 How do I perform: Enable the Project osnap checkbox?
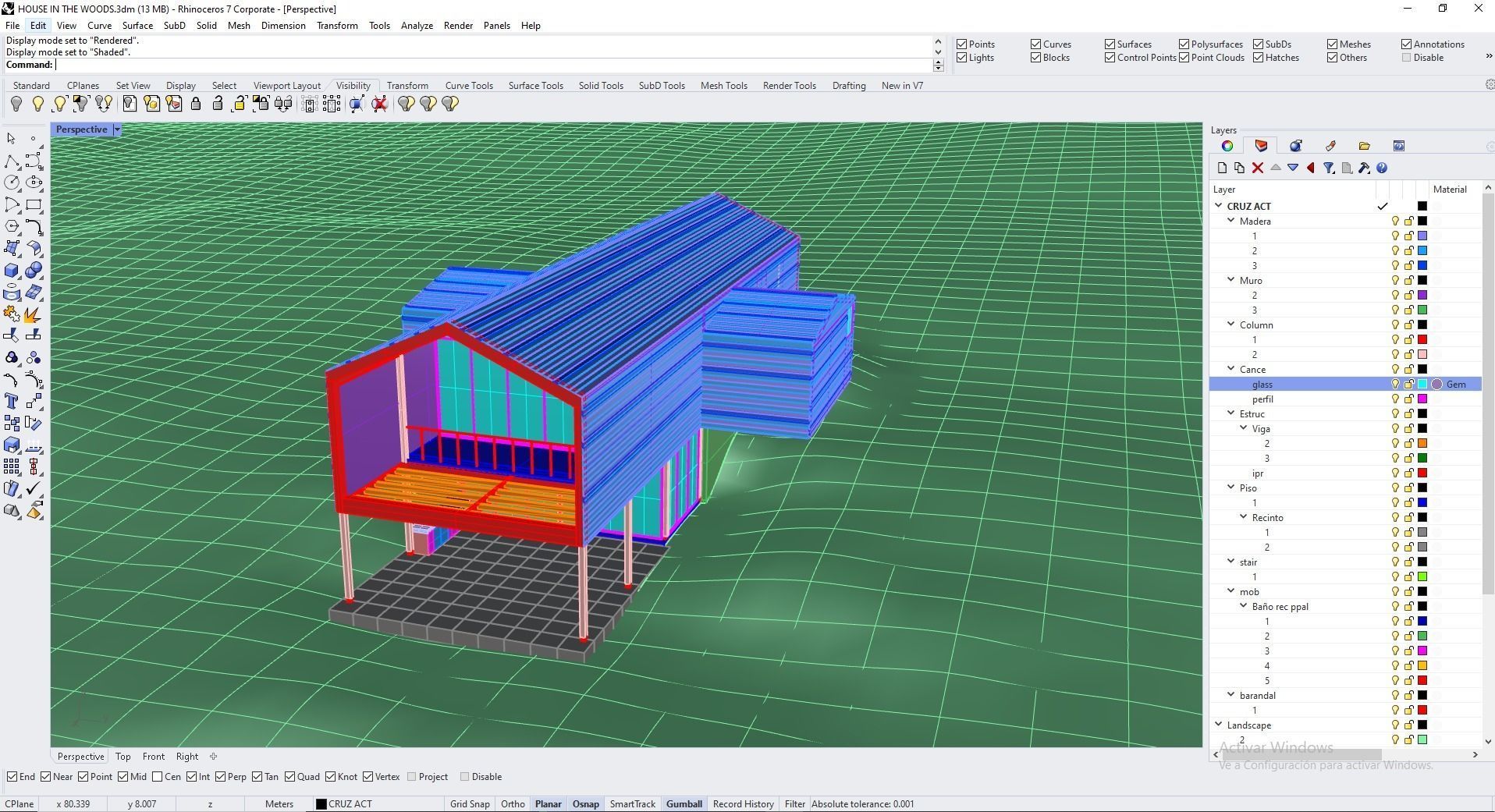coord(411,777)
